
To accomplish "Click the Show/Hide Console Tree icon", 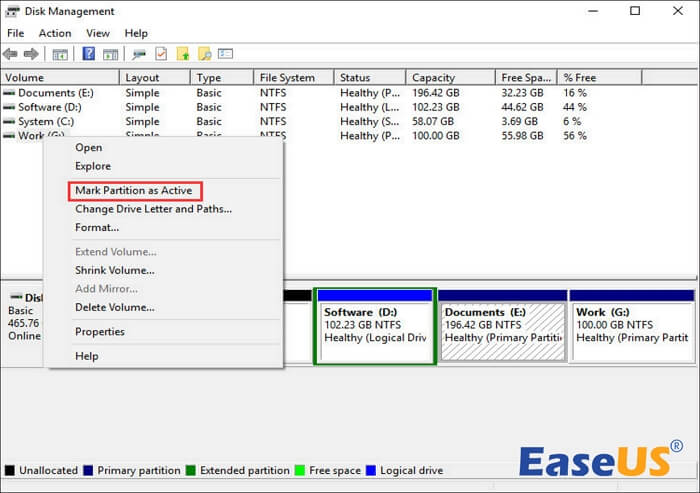I will [x=60, y=53].
